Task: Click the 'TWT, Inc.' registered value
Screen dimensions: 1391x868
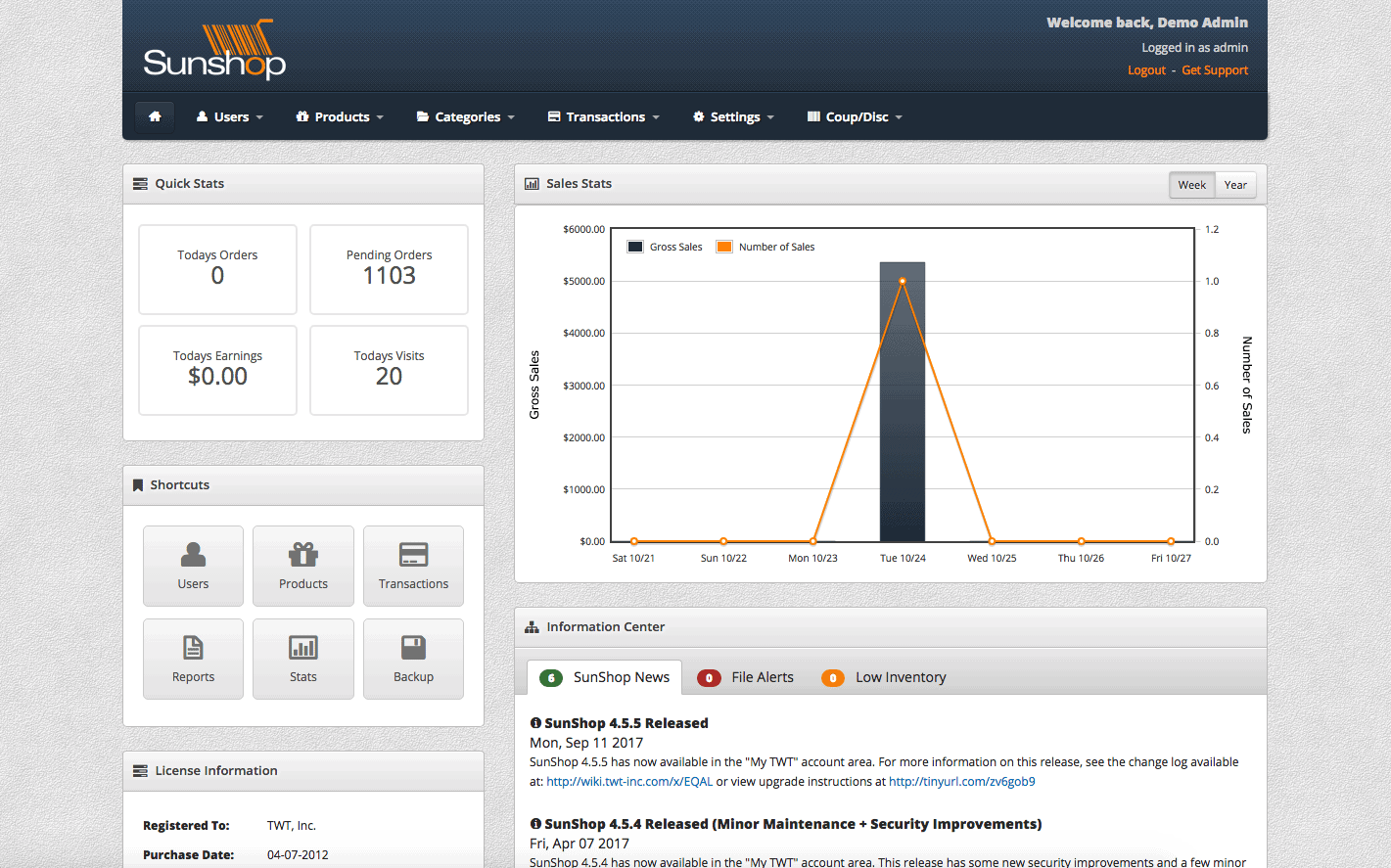Action: point(292,826)
